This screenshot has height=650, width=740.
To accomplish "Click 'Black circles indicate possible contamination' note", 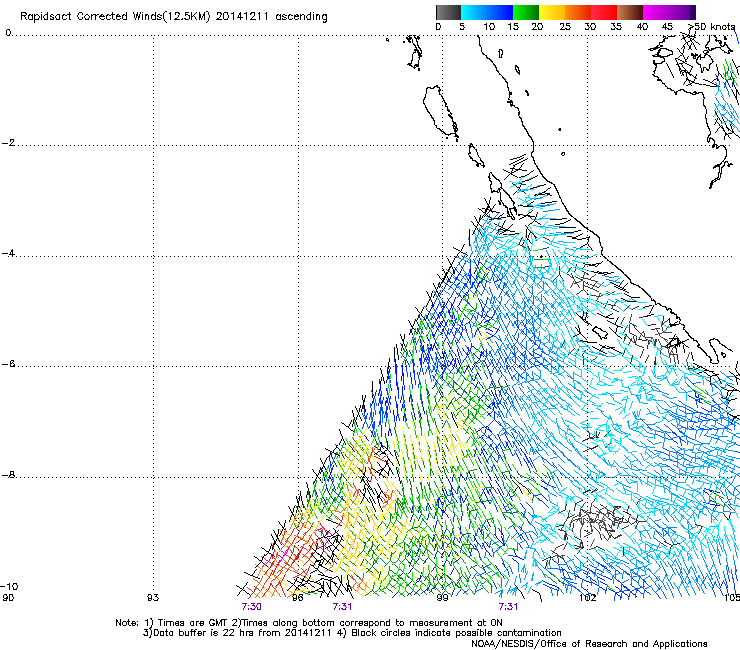I will 456,633.
